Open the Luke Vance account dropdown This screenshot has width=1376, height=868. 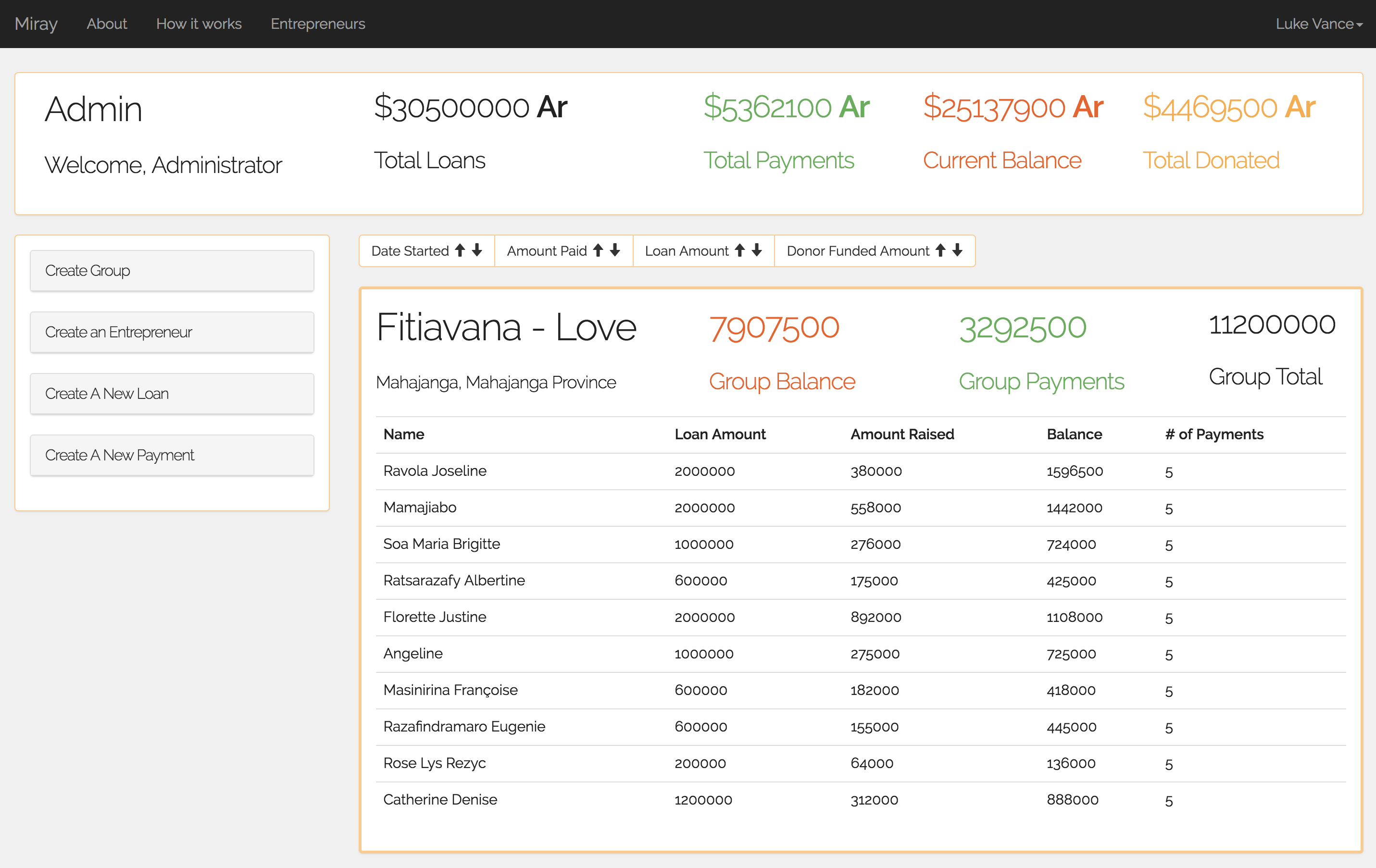(1312, 24)
